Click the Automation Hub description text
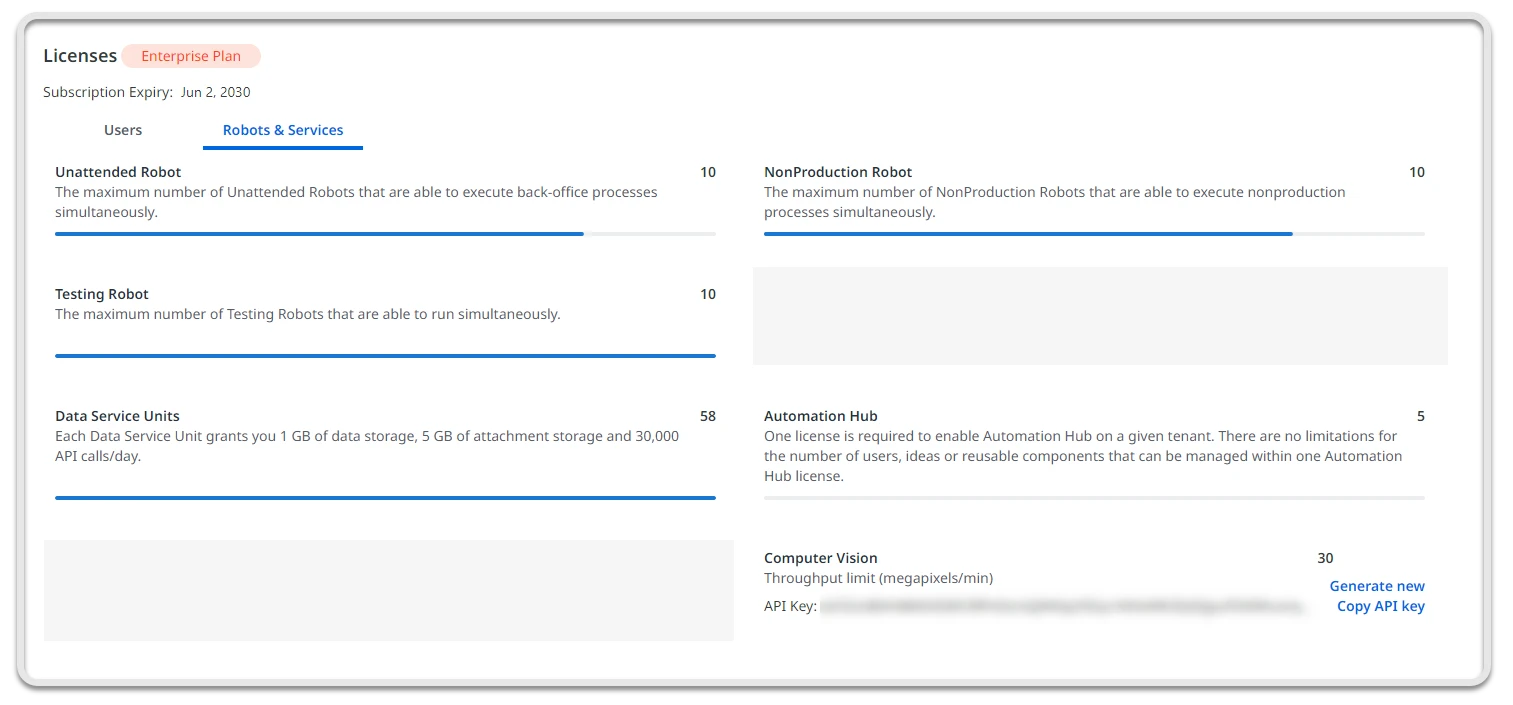 (x=1083, y=456)
